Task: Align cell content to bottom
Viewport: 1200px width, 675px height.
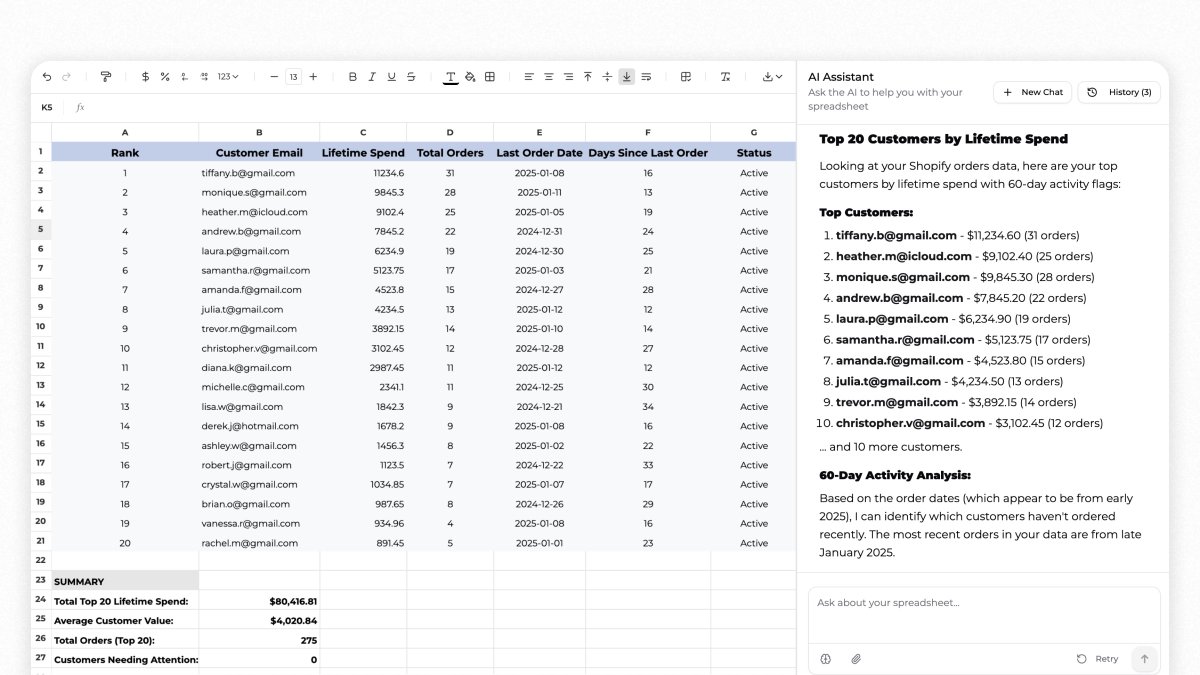Action: click(x=627, y=77)
